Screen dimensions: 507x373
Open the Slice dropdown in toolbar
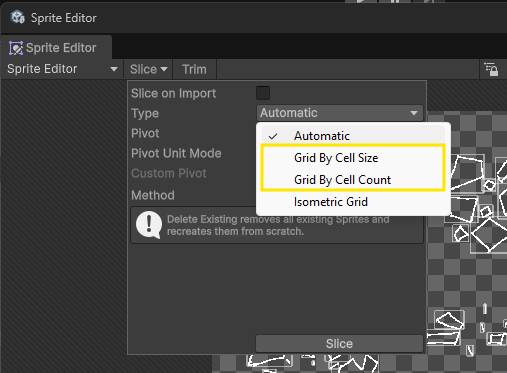(x=148, y=69)
